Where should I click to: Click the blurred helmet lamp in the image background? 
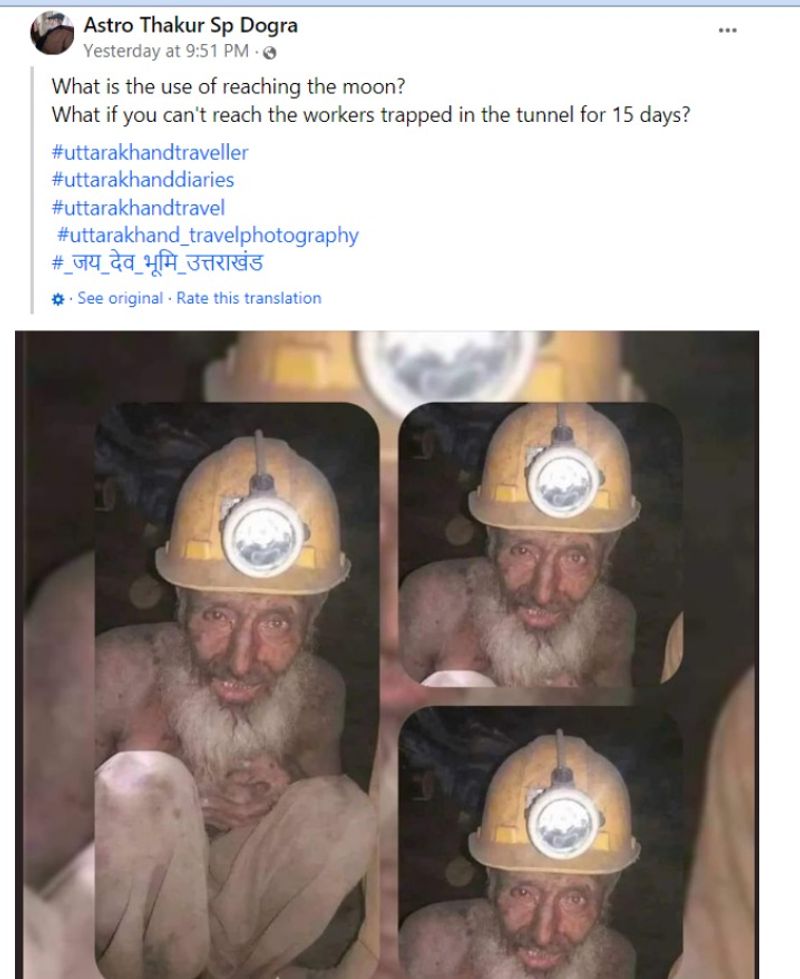click(447, 368)
